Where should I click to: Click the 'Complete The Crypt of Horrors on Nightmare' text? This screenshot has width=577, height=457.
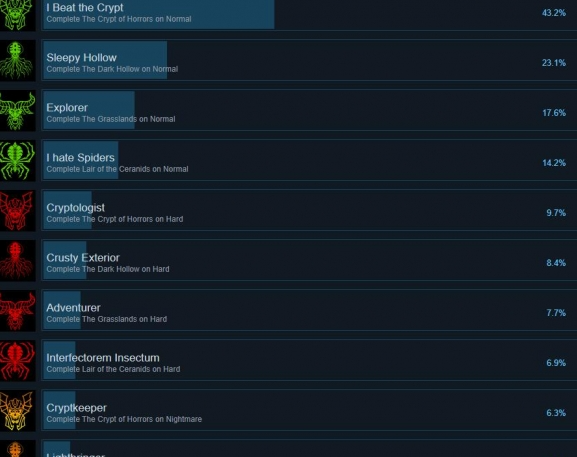[x=124, y=419]
